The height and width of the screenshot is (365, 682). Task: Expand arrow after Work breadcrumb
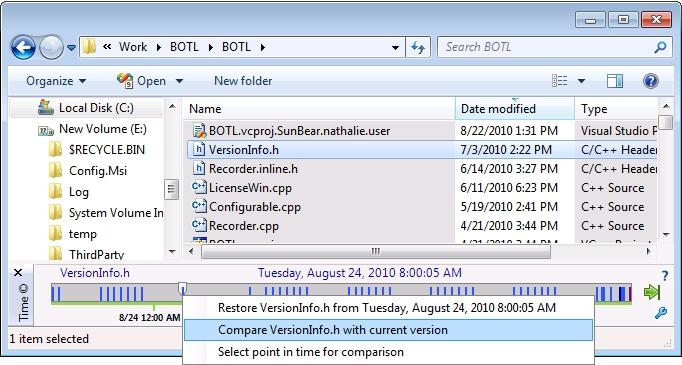[x=159, y=47]
